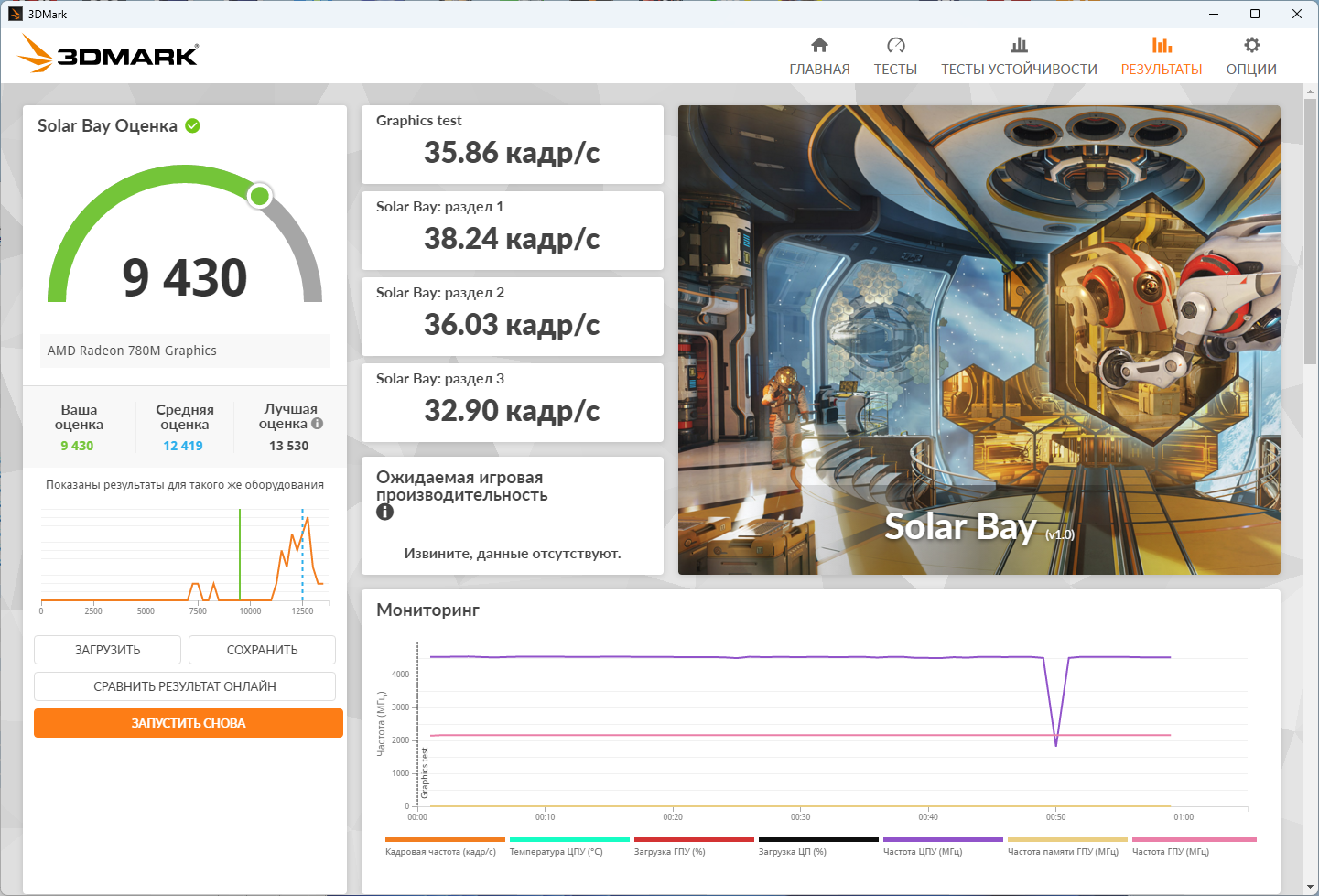Image resolution: width=1319 pixels, height=896 pixels.
Task: Open info icon under Ожидаемая игровая производительность
Action: 384,513
